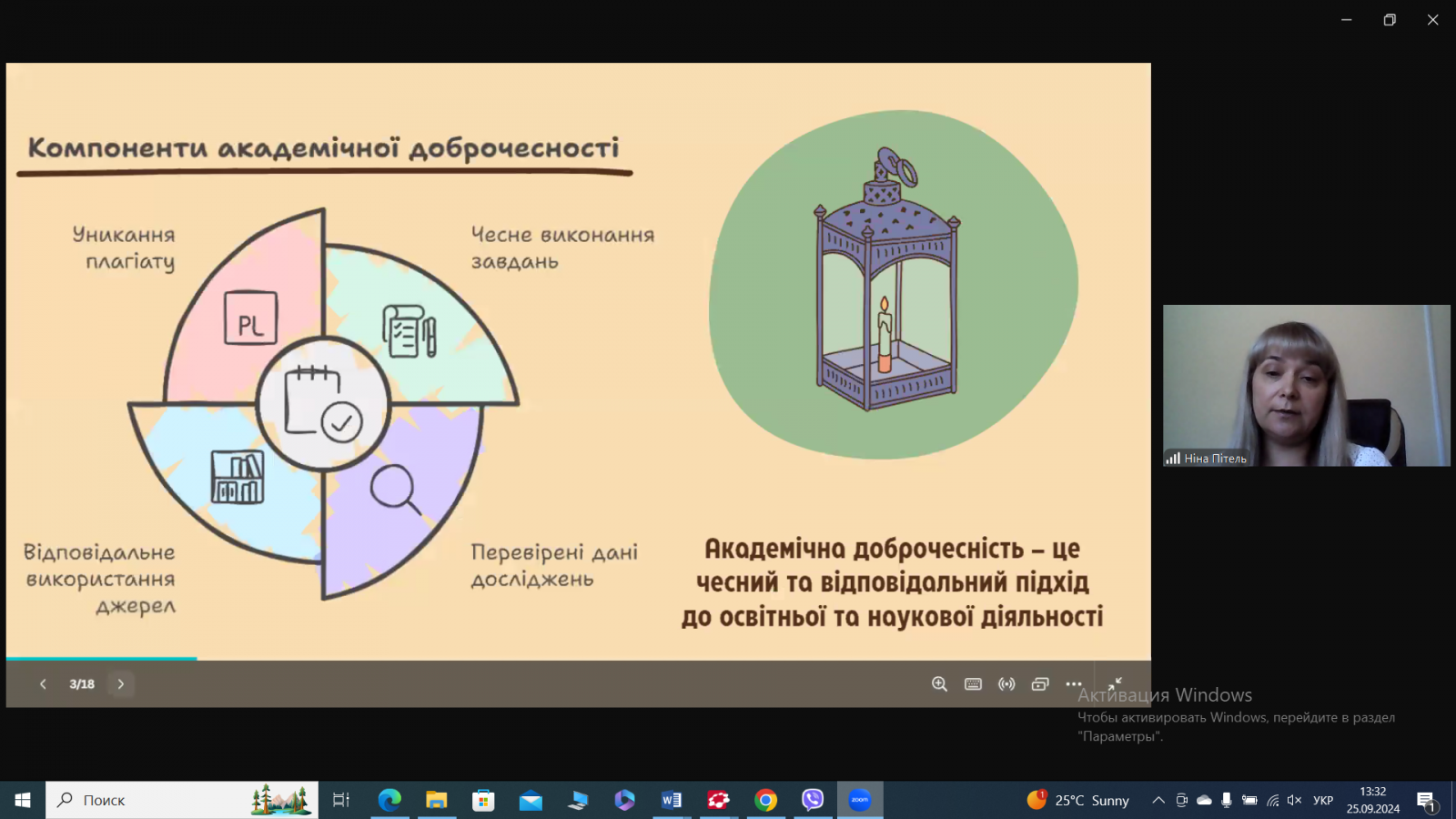Switch to Microsoft Word in taskbar
The height and width of the screenshot is (819, 1456).
click(672, 800)
